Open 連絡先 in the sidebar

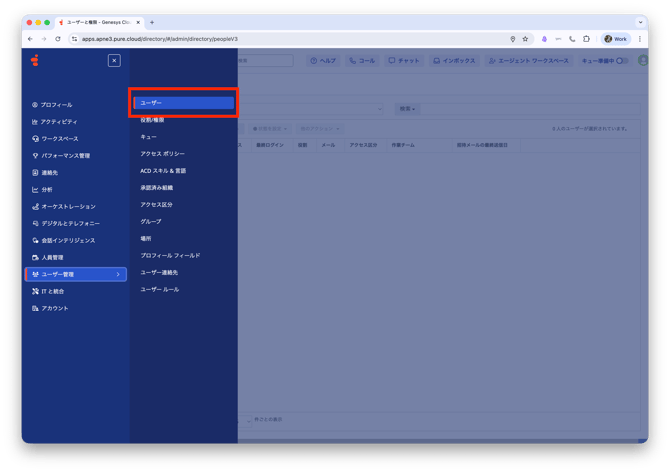coord(45,173)
